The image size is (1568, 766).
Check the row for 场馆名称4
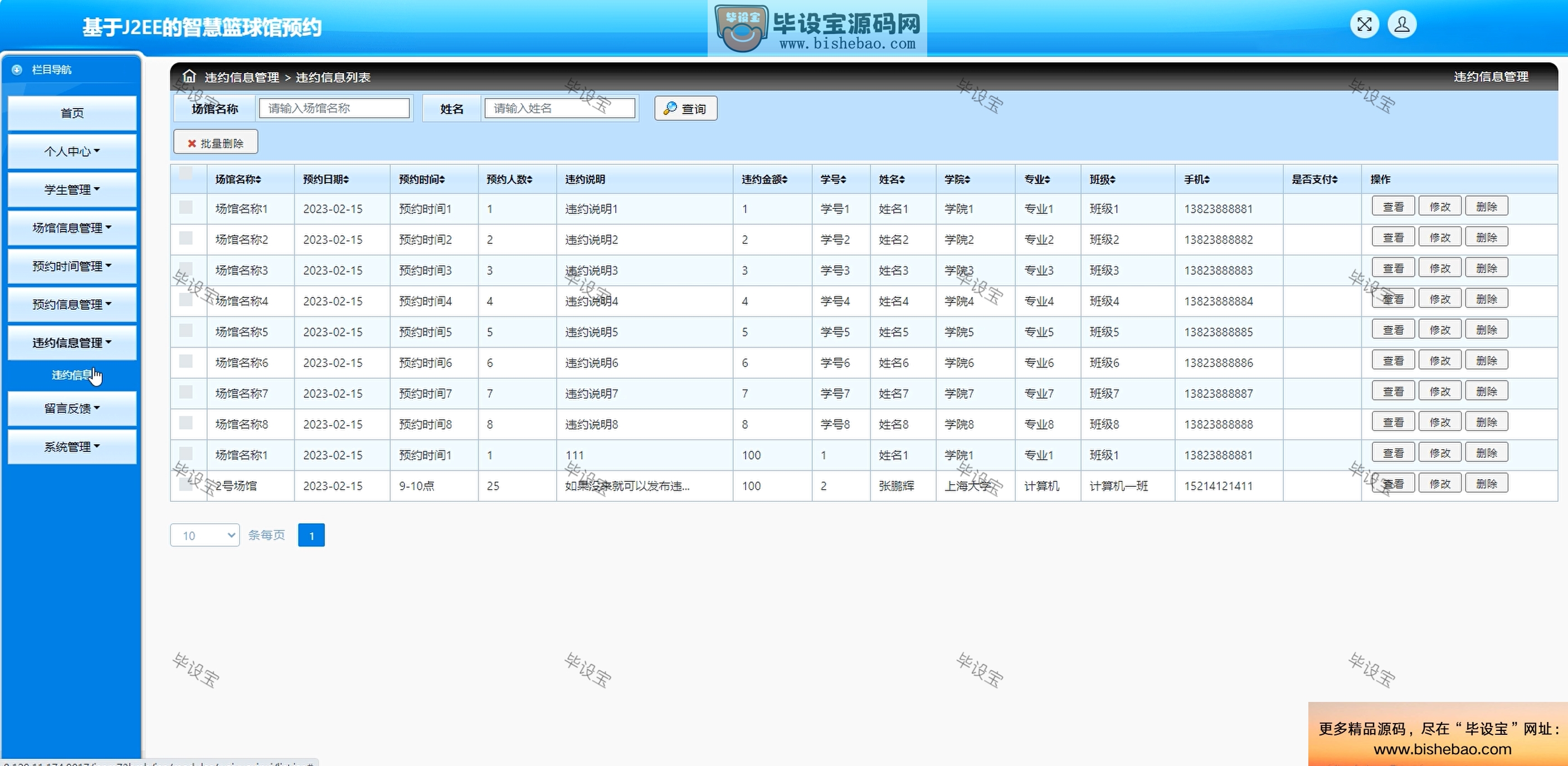tap(186, 299)
